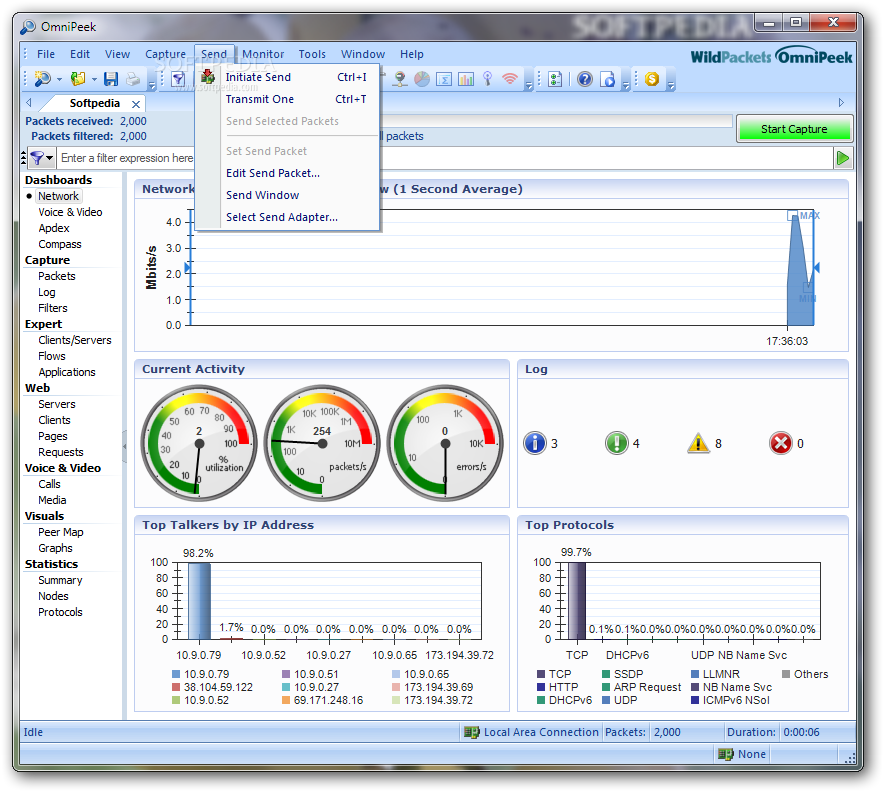Click the resize grip in status bar corner
Image resolution: width=884 pixels, height=792 pixels.
850,757
